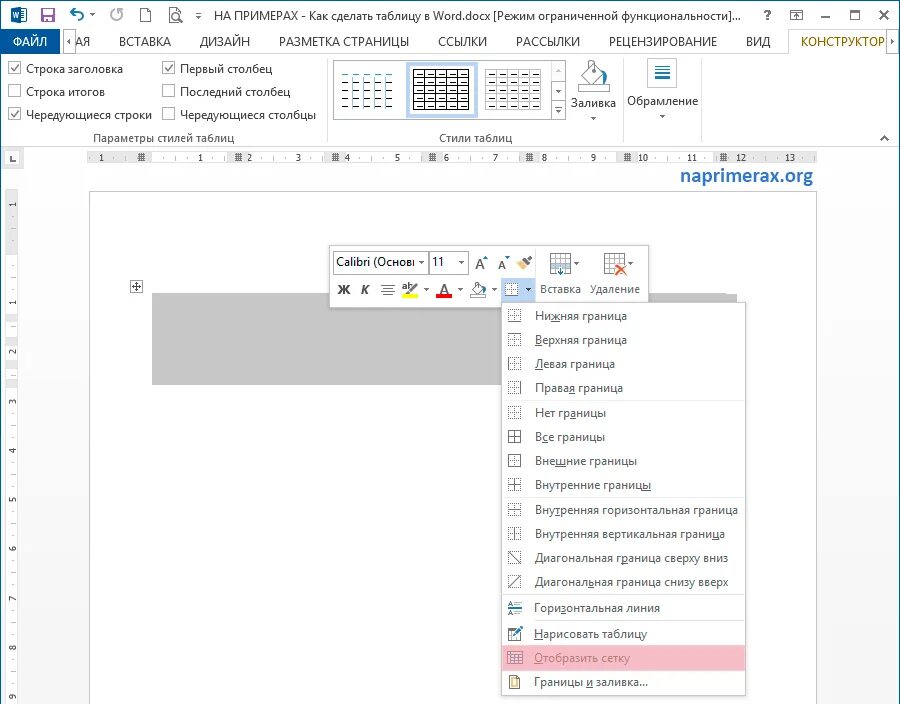Enable Чередующиеся столбцы checkbox
The width and height of the screenshot is (900, 704).
click(168, 114)
